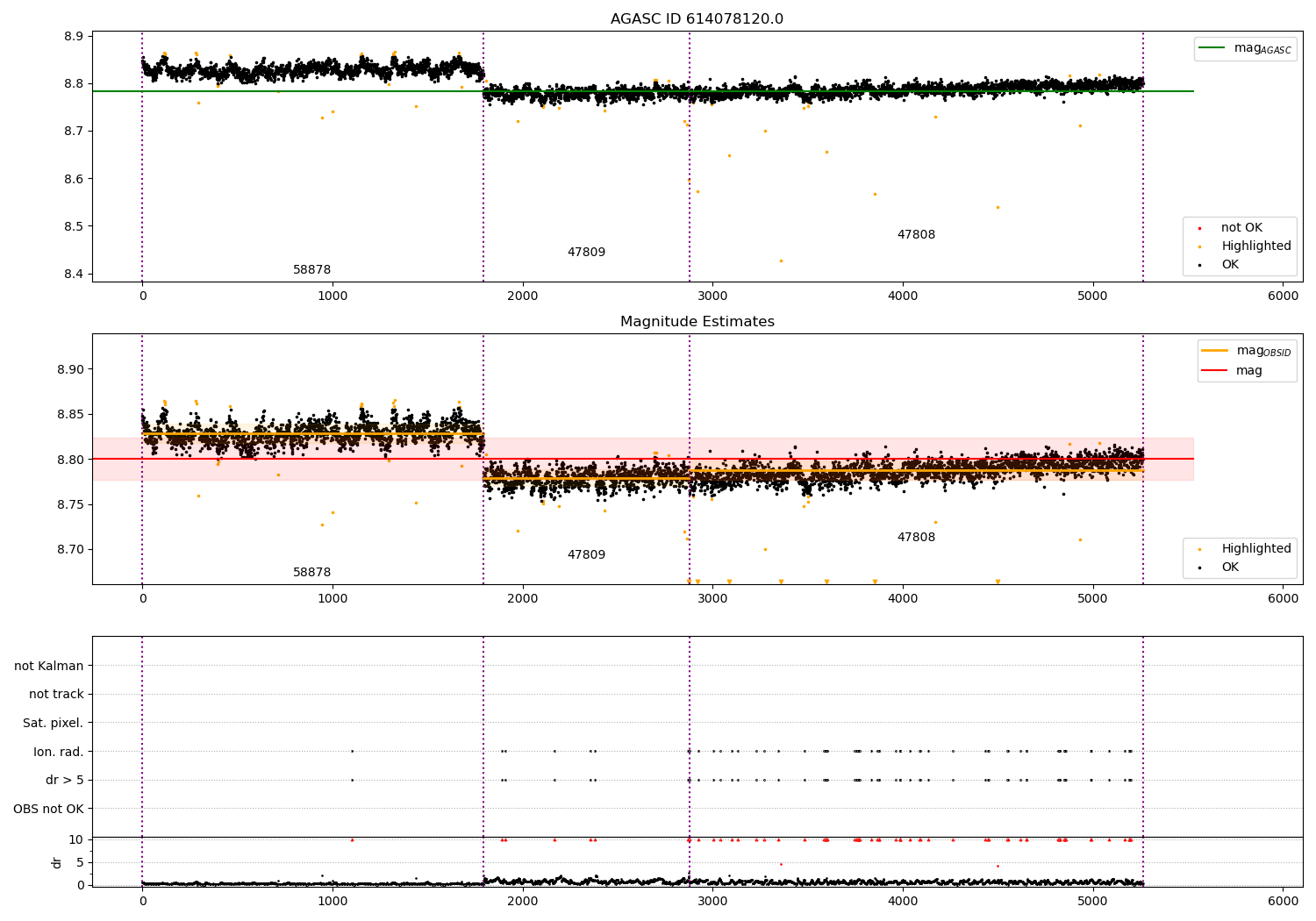Click y-tick 8.5 on top panel

point(74,226)
